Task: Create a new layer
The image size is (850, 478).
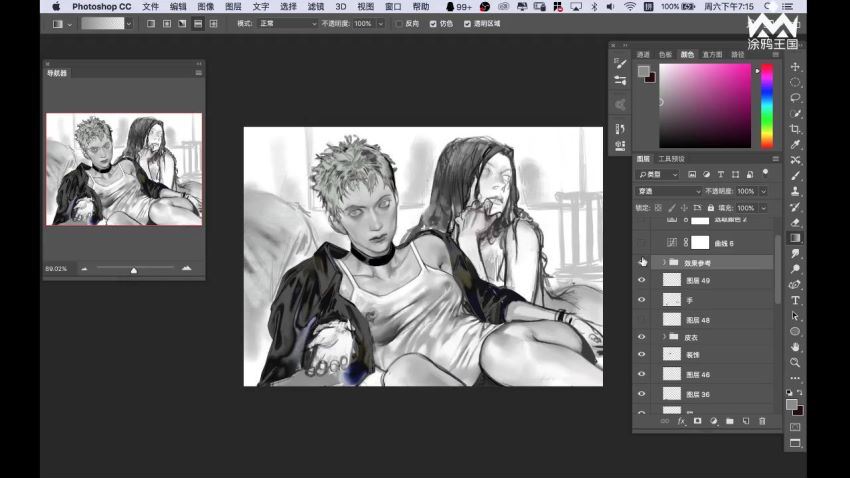Action: [746, 421]
